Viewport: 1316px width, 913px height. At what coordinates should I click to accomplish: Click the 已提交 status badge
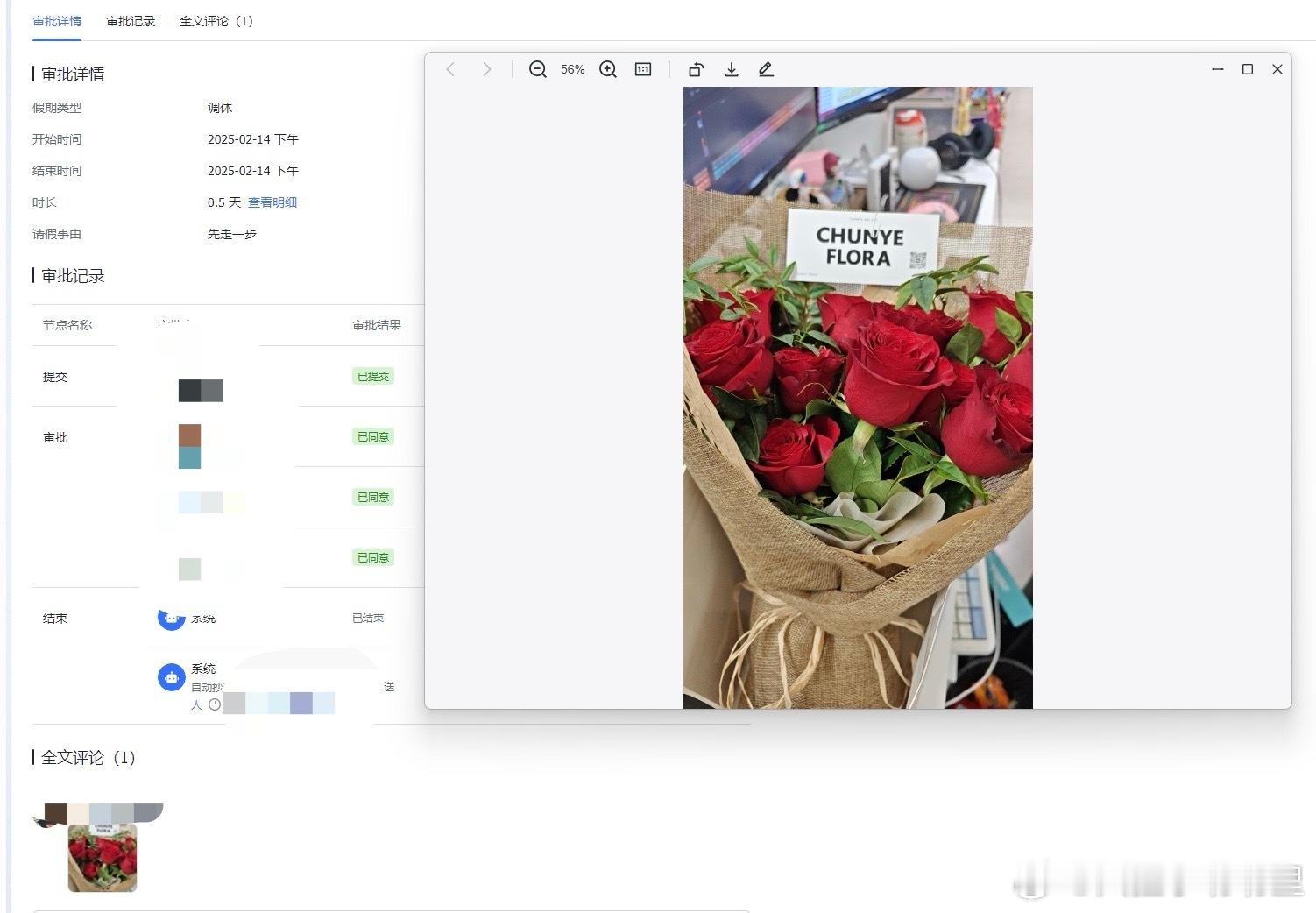373,376
